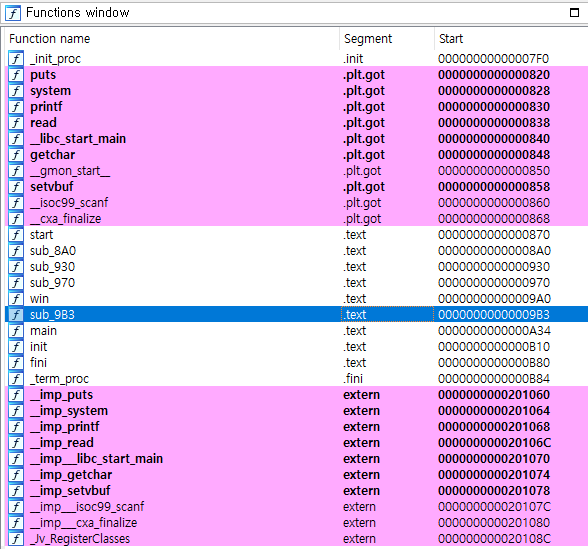Click the function icon next to start
This screenshot has width=588, height=549.
[x=16, y=235]
